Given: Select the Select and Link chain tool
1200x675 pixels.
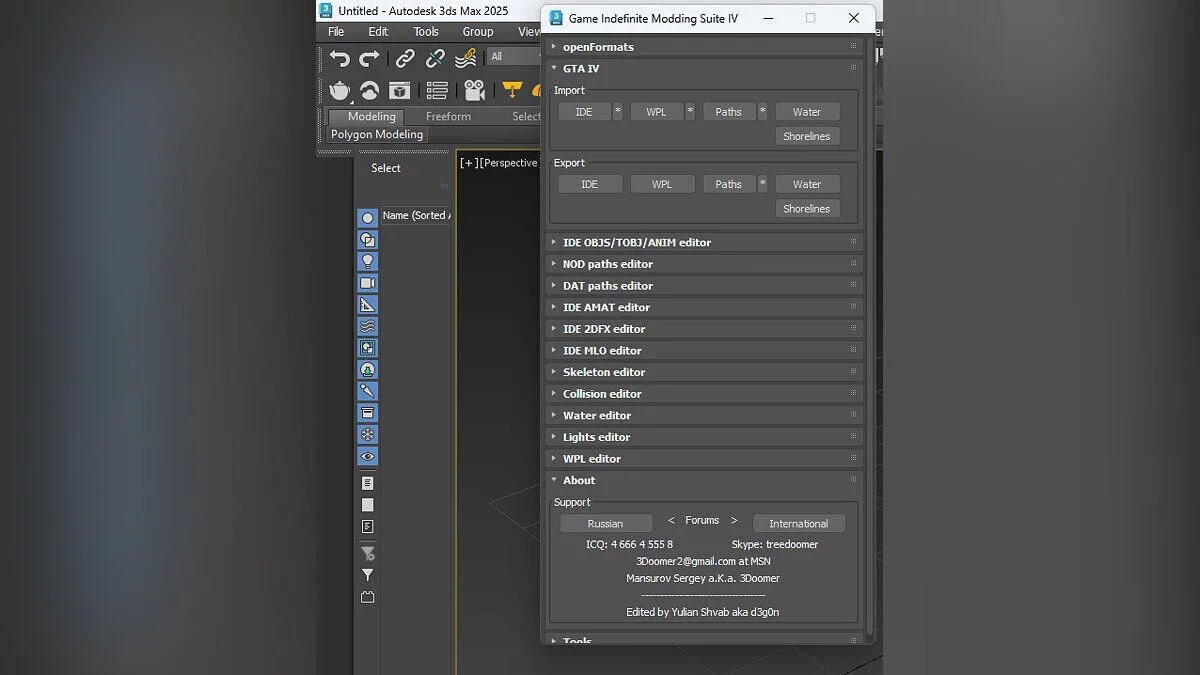Looking at the screenshot, I should click(x=405, y=58).
